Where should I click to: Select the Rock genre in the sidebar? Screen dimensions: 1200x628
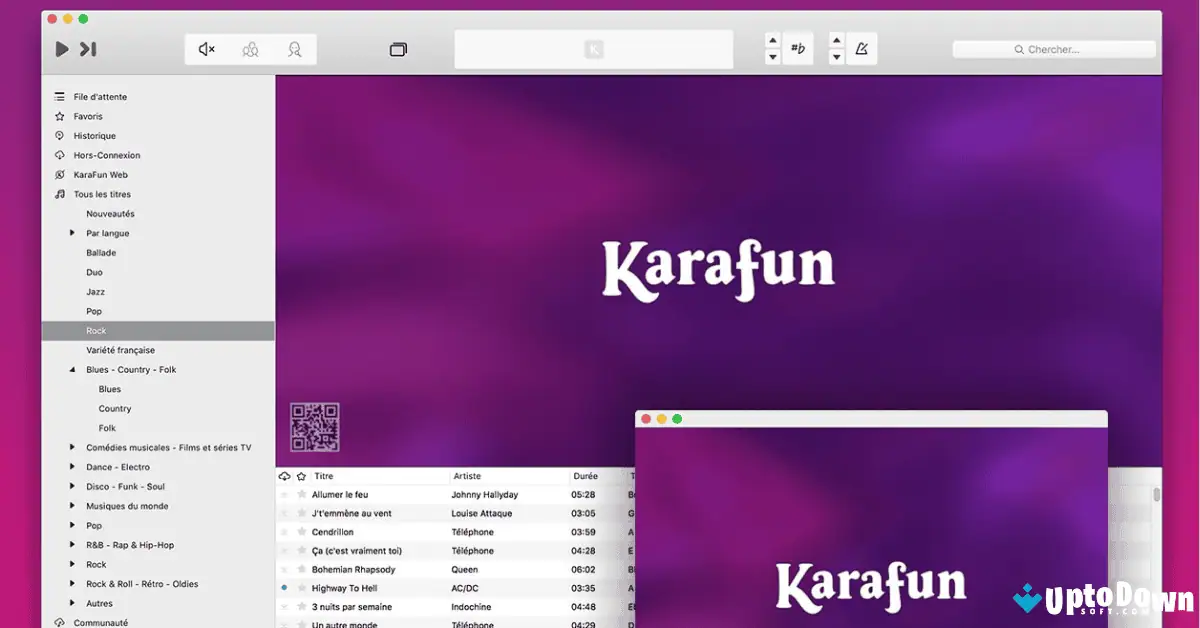[x=96, y=330]
